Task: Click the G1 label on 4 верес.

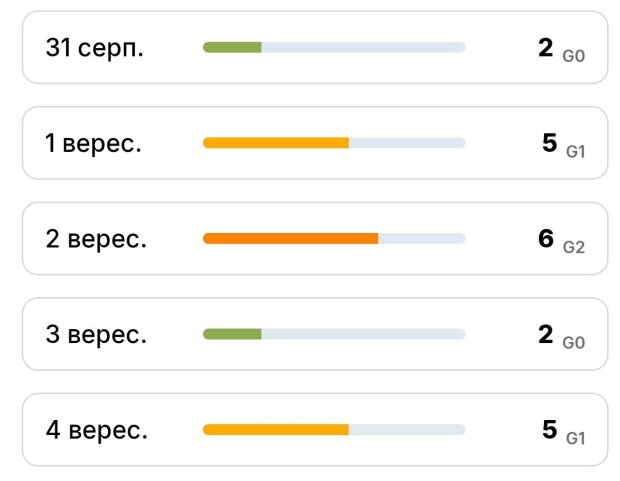Action: [x=575, y=439]
